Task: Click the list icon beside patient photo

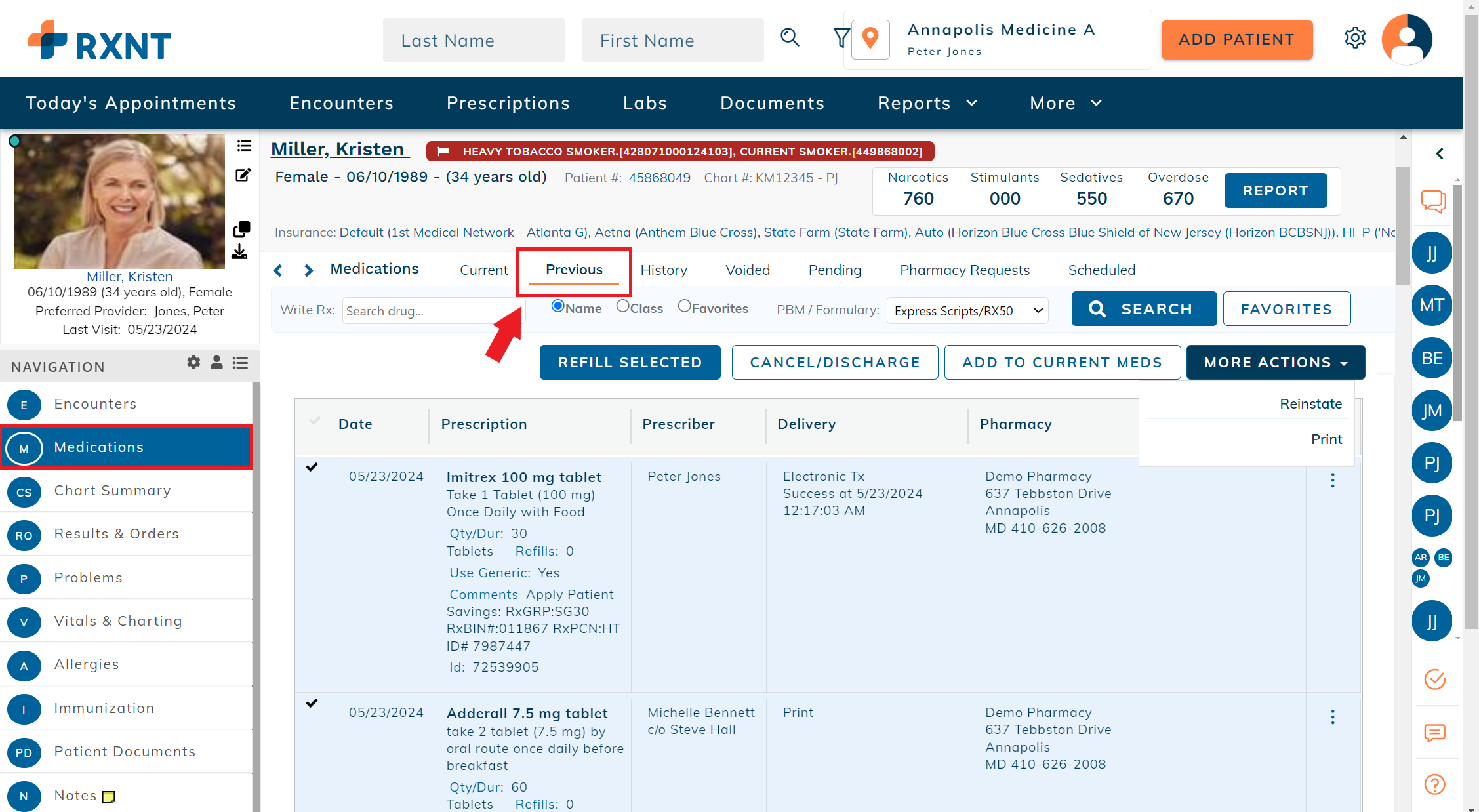Action: (244, 146)
